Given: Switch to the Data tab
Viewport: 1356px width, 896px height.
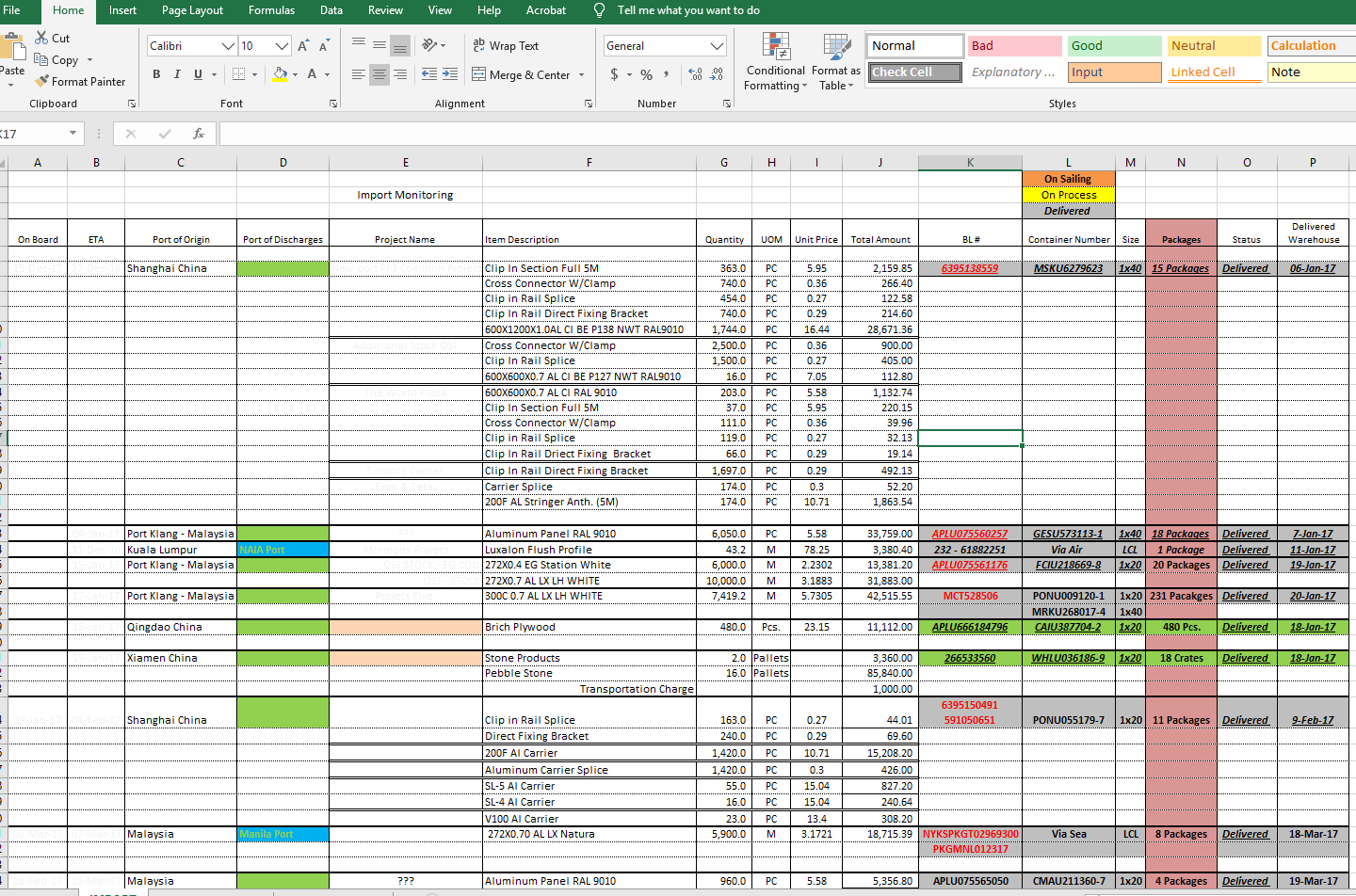Looking at the screenshot, I should tap(331, 10).
